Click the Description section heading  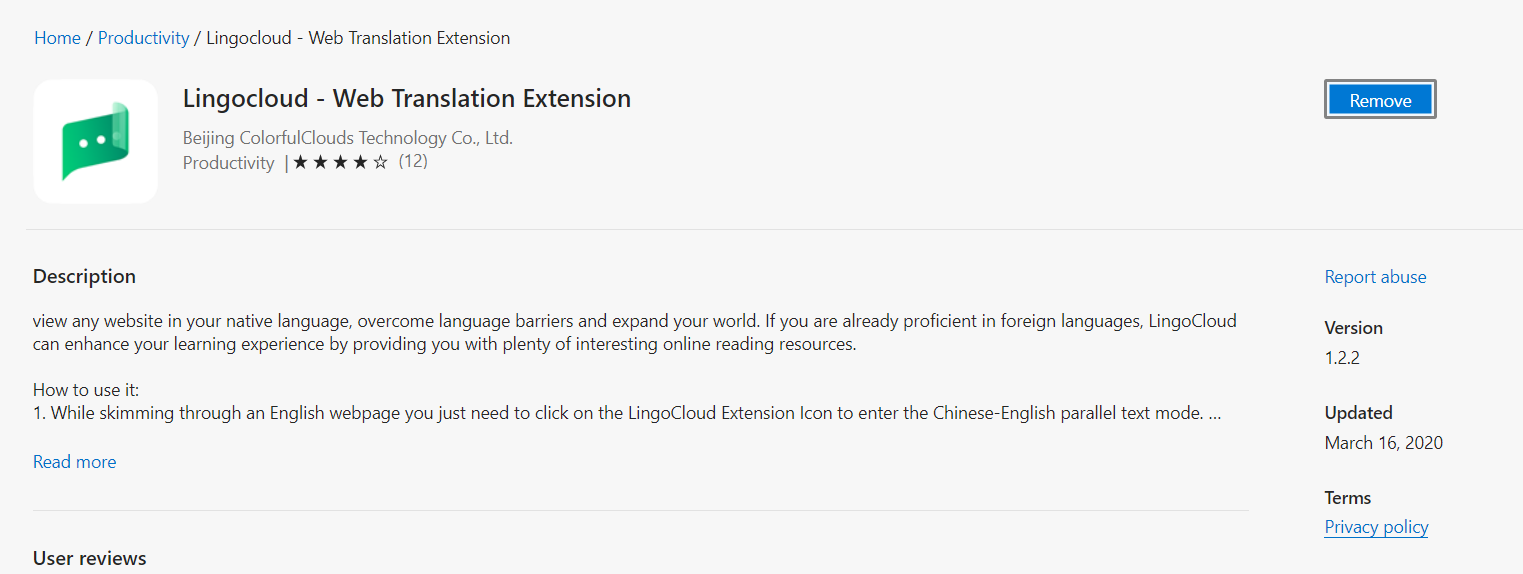(x=84, y=277)
